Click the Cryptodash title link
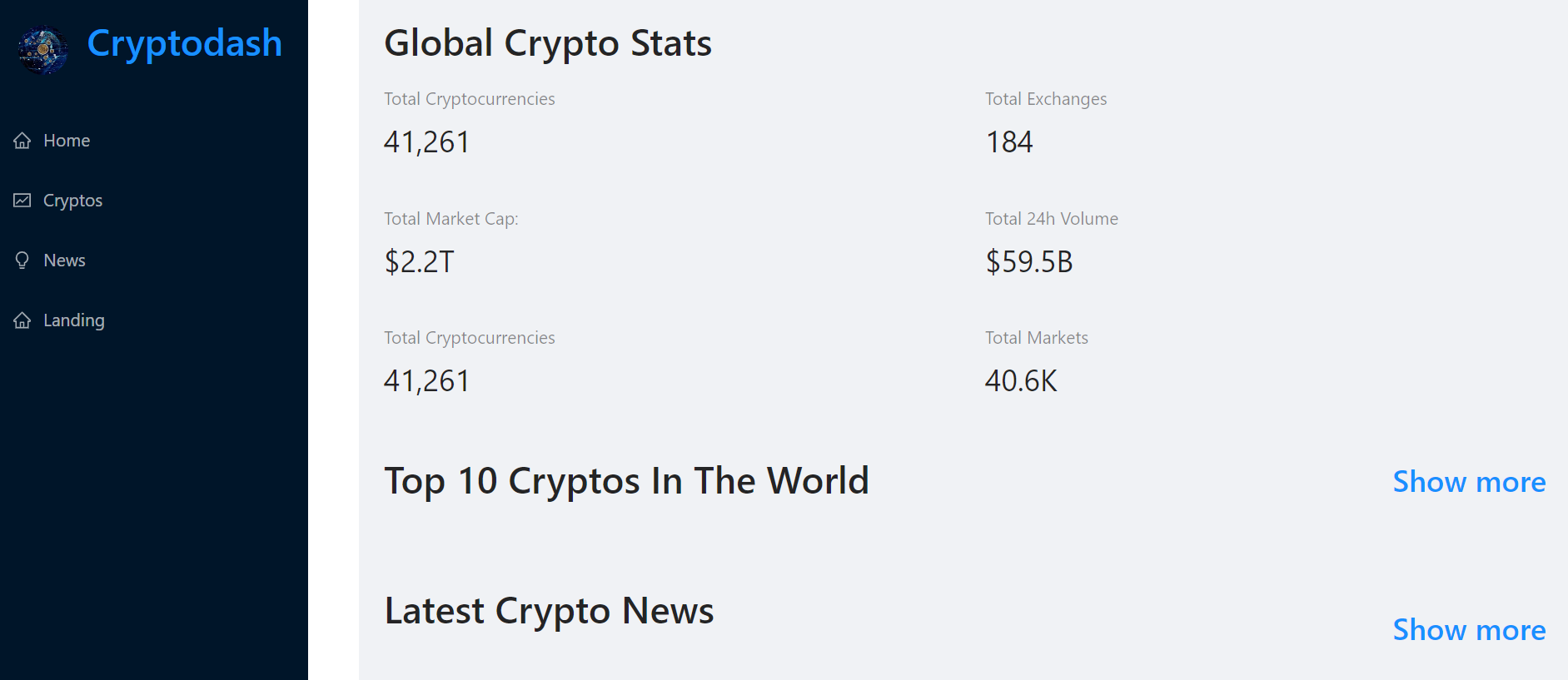The image size is (1568, 680). click(184, 44)
